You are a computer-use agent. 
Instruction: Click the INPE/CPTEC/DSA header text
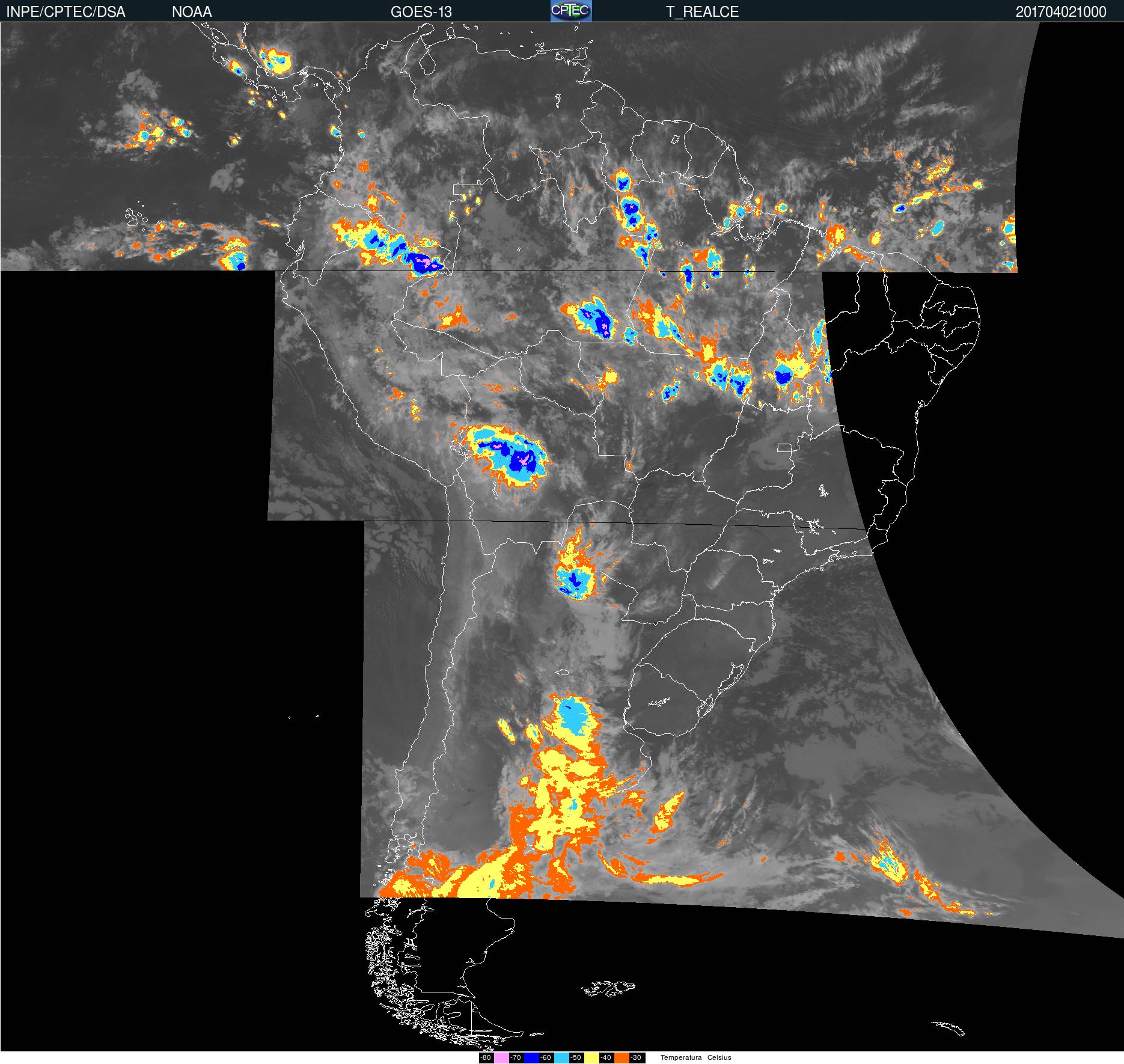(x=66, y=12)
